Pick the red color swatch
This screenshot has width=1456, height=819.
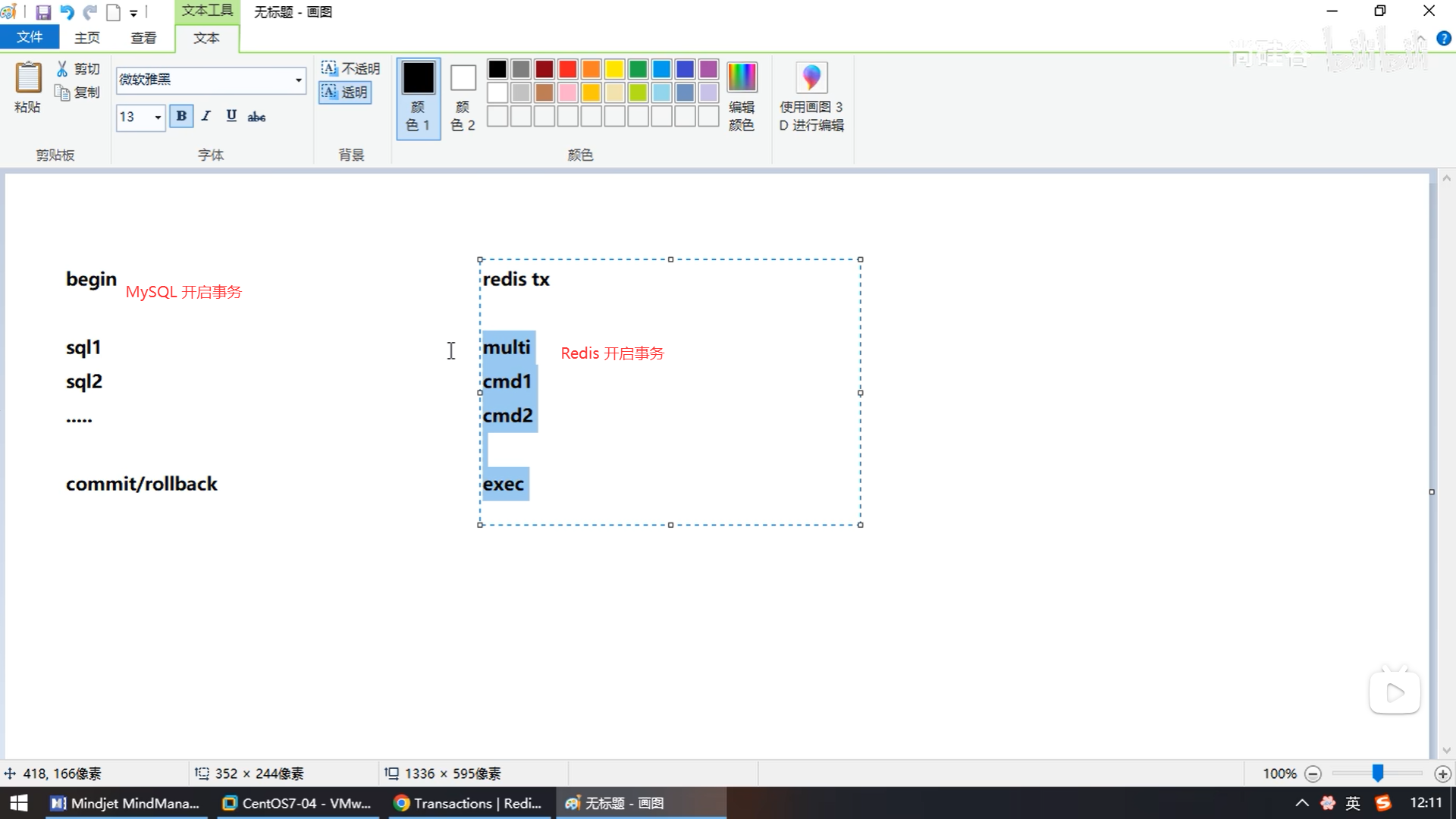coord(567,69)
